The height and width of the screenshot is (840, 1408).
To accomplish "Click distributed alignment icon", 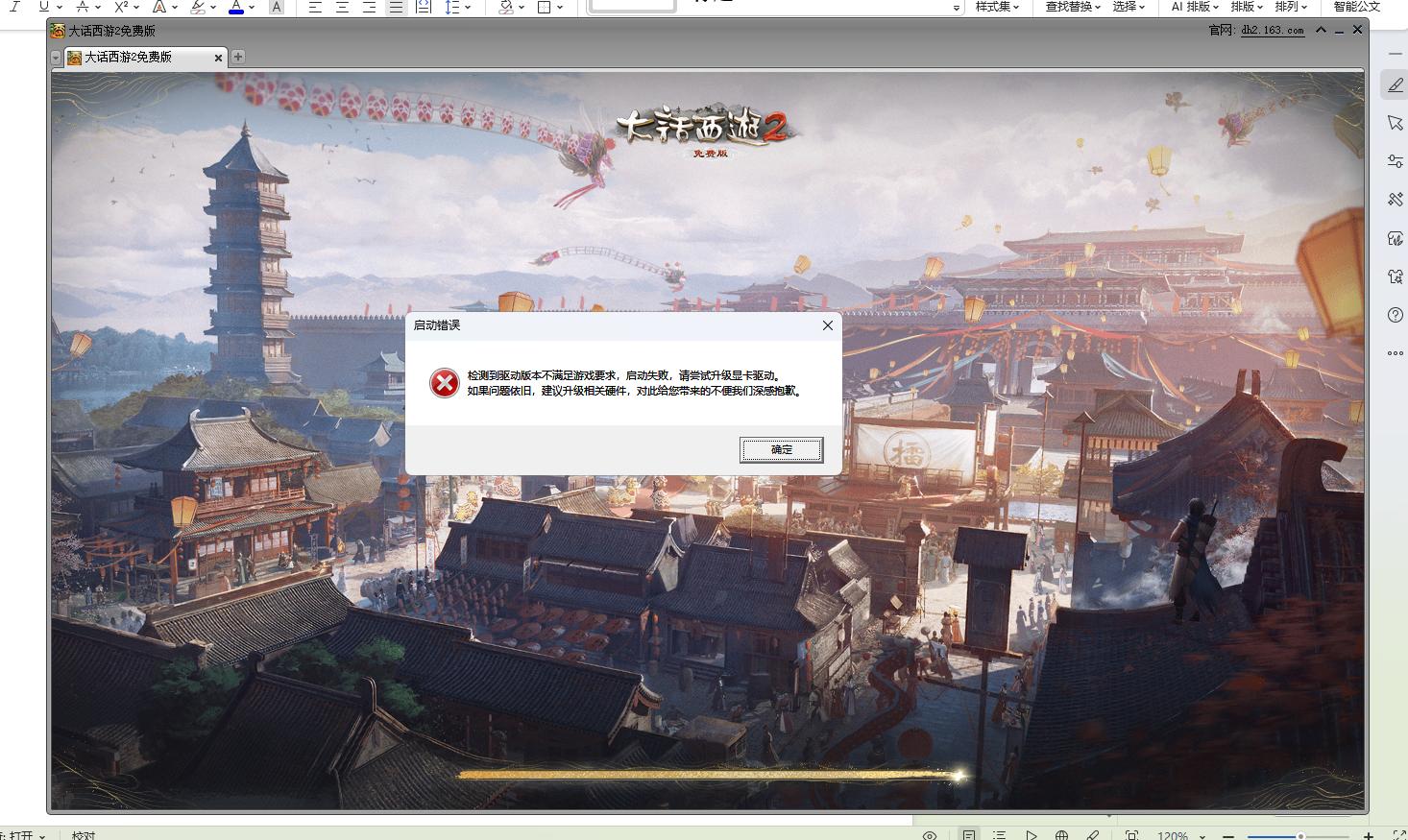I will (424, 7).
